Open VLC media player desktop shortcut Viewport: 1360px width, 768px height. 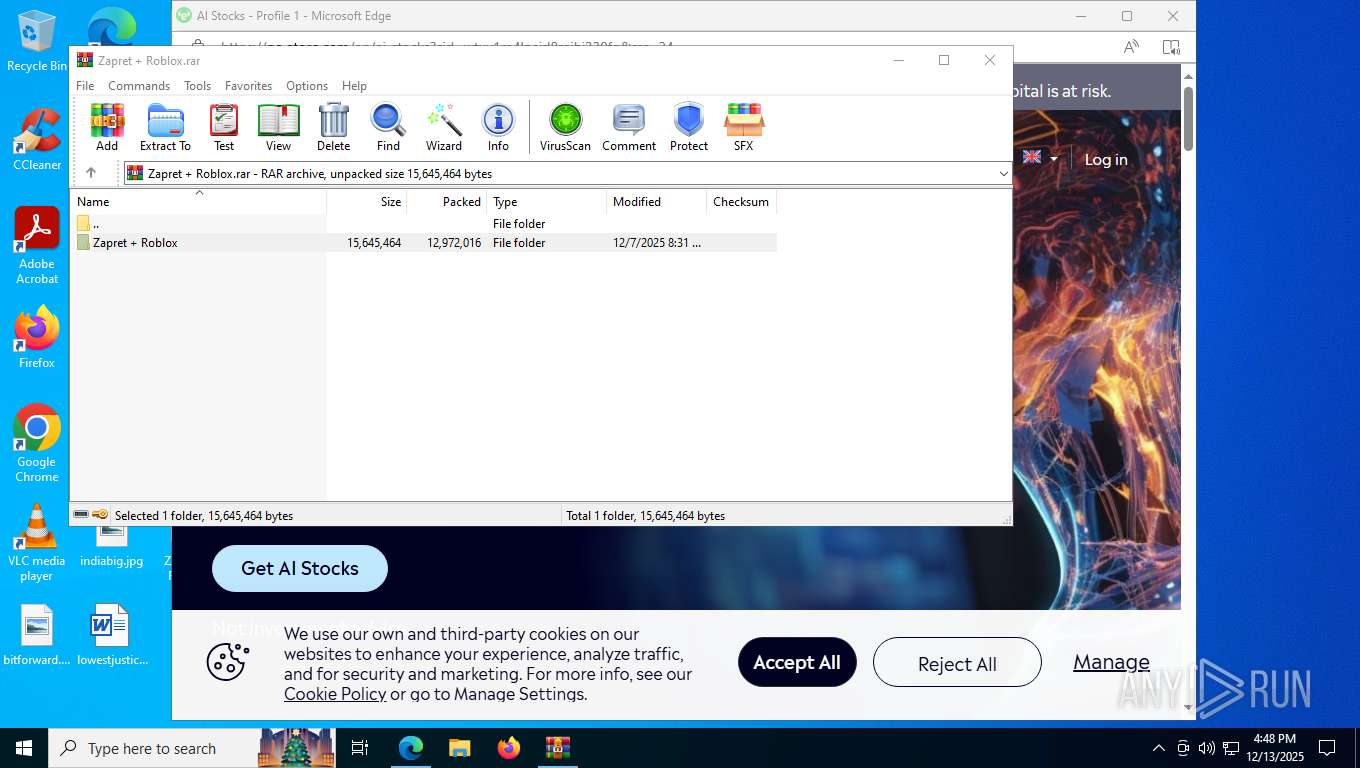pyautogui.click(x=37, y=542)
